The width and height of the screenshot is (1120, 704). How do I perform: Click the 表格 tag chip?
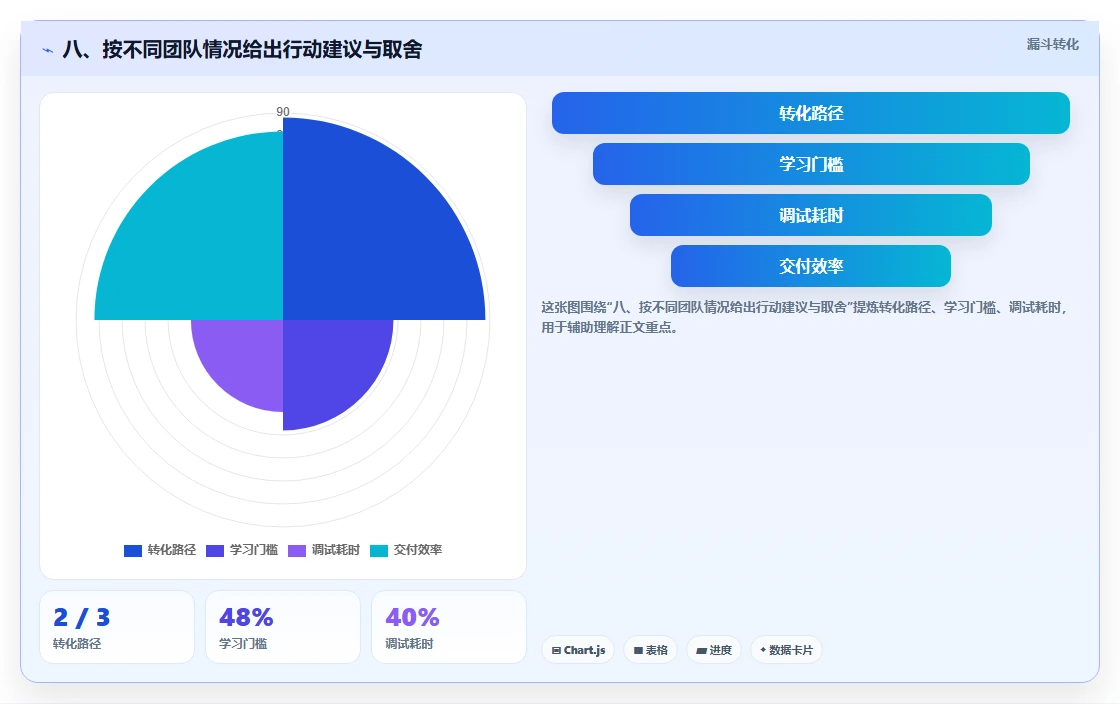[x=651, y=650]
